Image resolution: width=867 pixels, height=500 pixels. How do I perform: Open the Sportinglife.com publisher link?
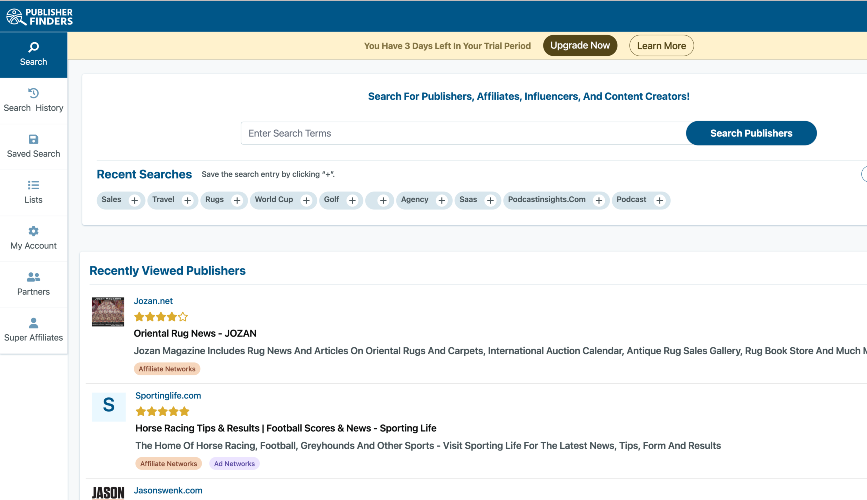coord(168,396)
